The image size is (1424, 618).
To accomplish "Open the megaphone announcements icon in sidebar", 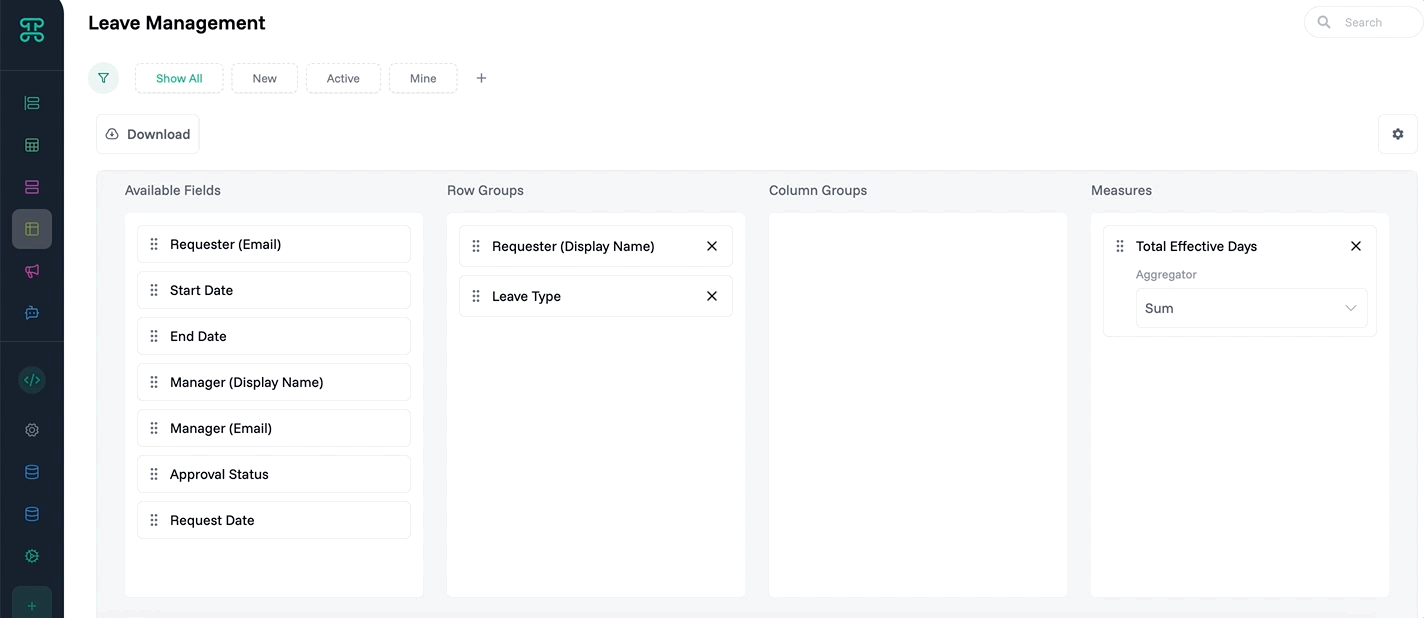I will coord(32,271).
